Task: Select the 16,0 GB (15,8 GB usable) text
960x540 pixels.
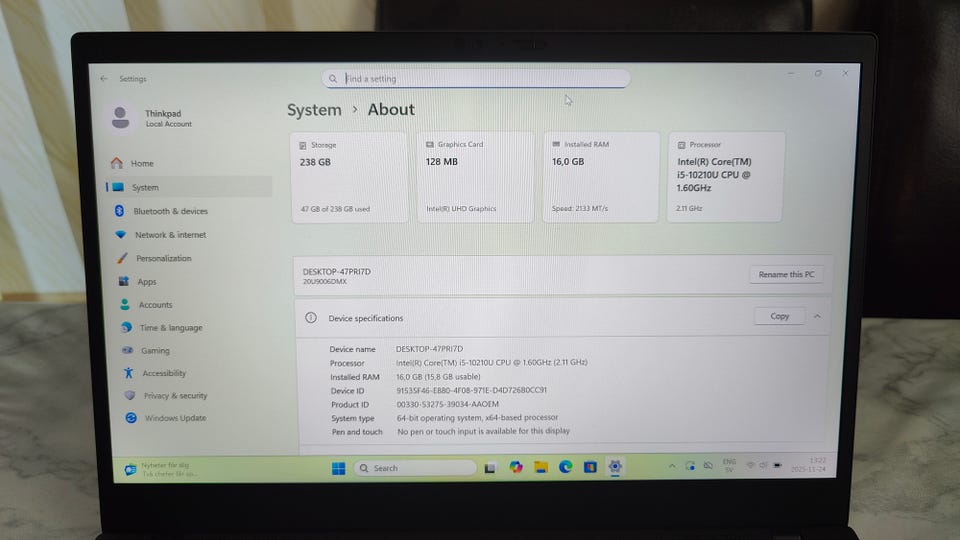Action: pos(438,377)
